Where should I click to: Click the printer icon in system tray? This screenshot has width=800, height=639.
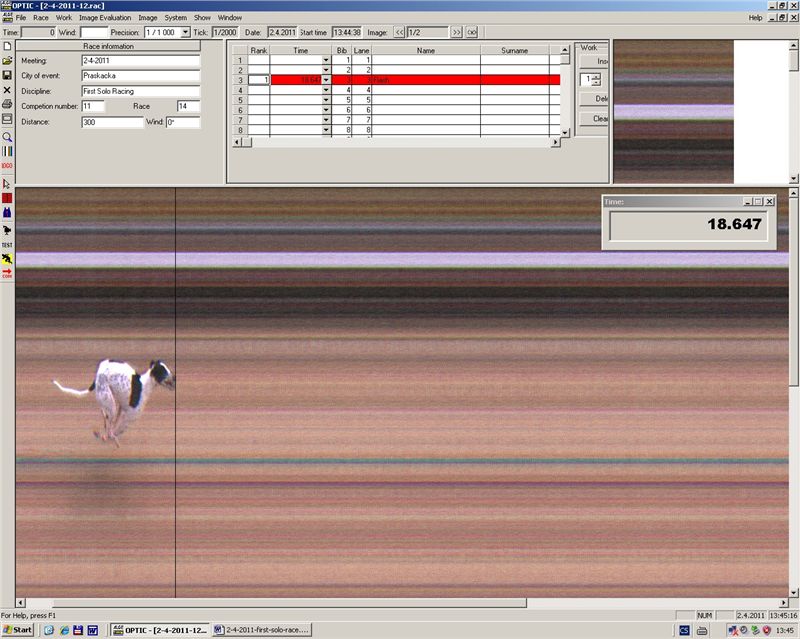(x=703, y=631)
